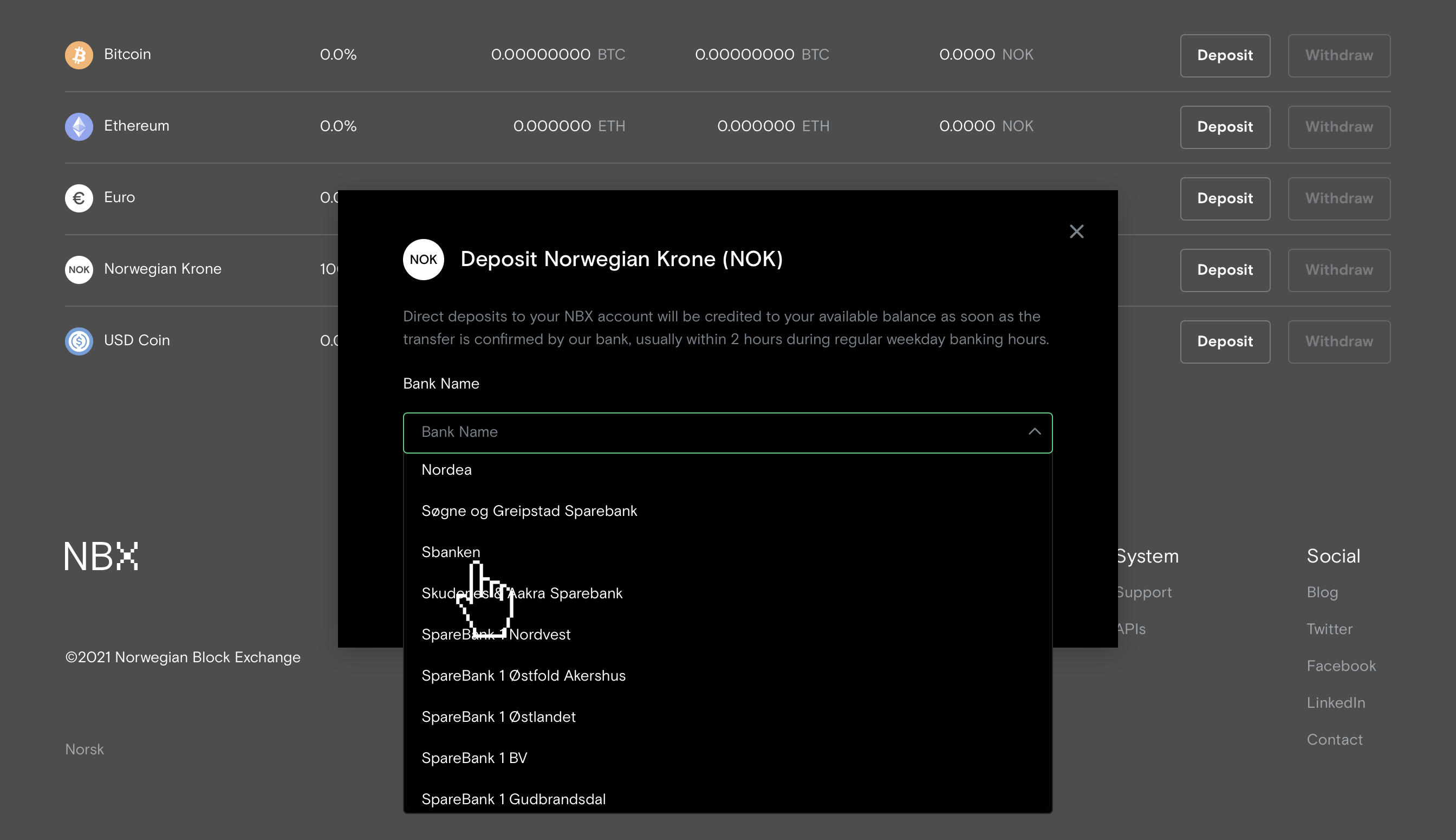
Task: Click the Bitcoin coin icon
Action: pyautogui.click(x=79, y=55)
